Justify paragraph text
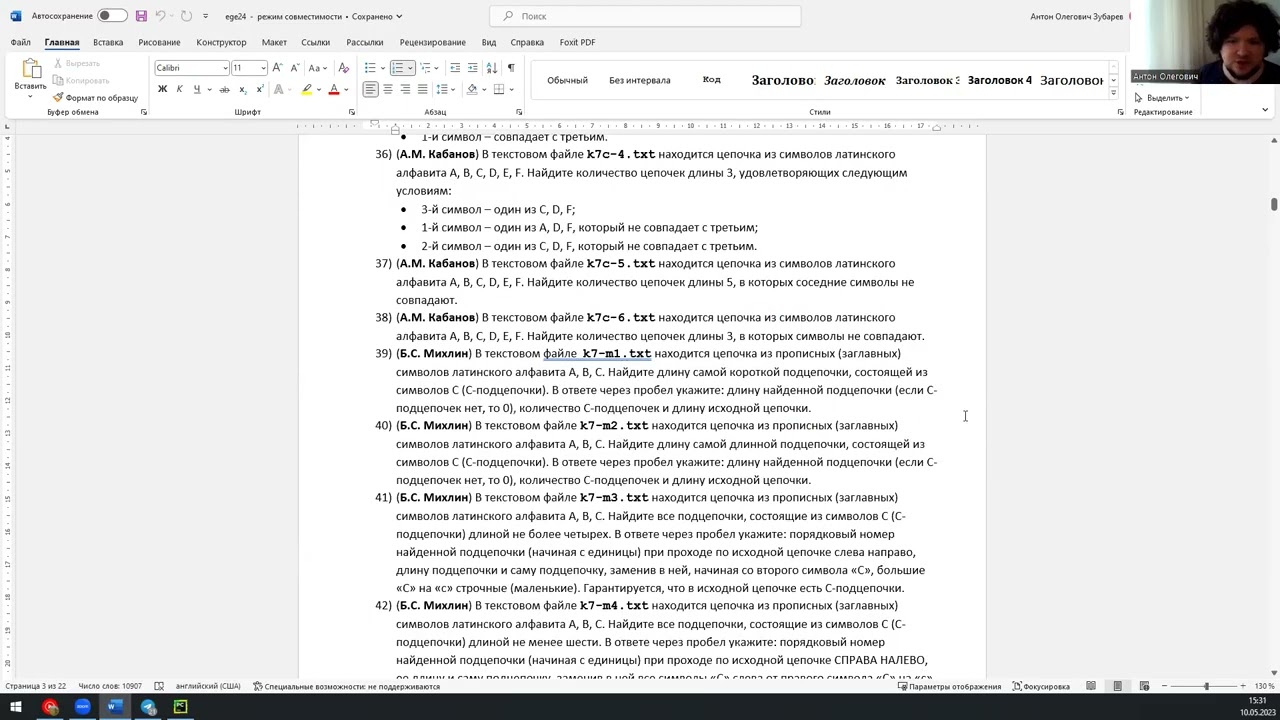Screen dimensions: 1280x720 (x=422, y=89)
